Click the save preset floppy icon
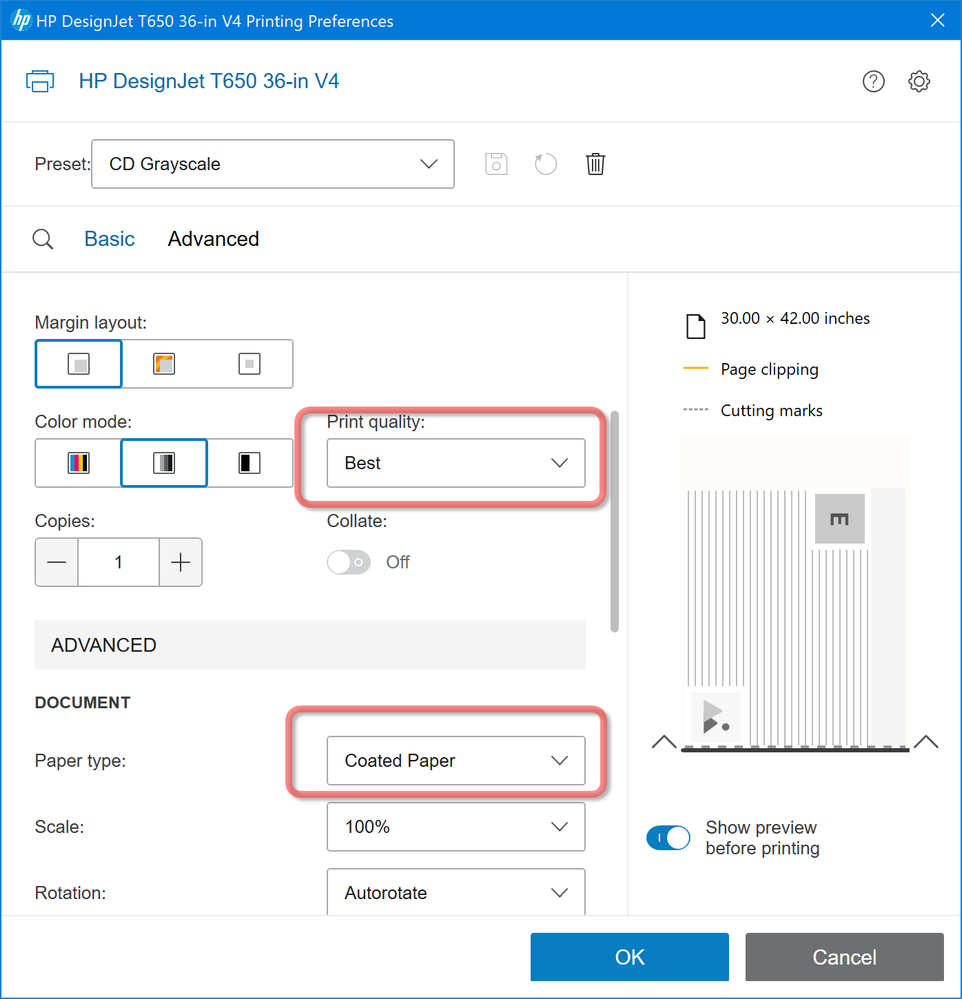The image size is (962, 999). [x=496, y=164]
